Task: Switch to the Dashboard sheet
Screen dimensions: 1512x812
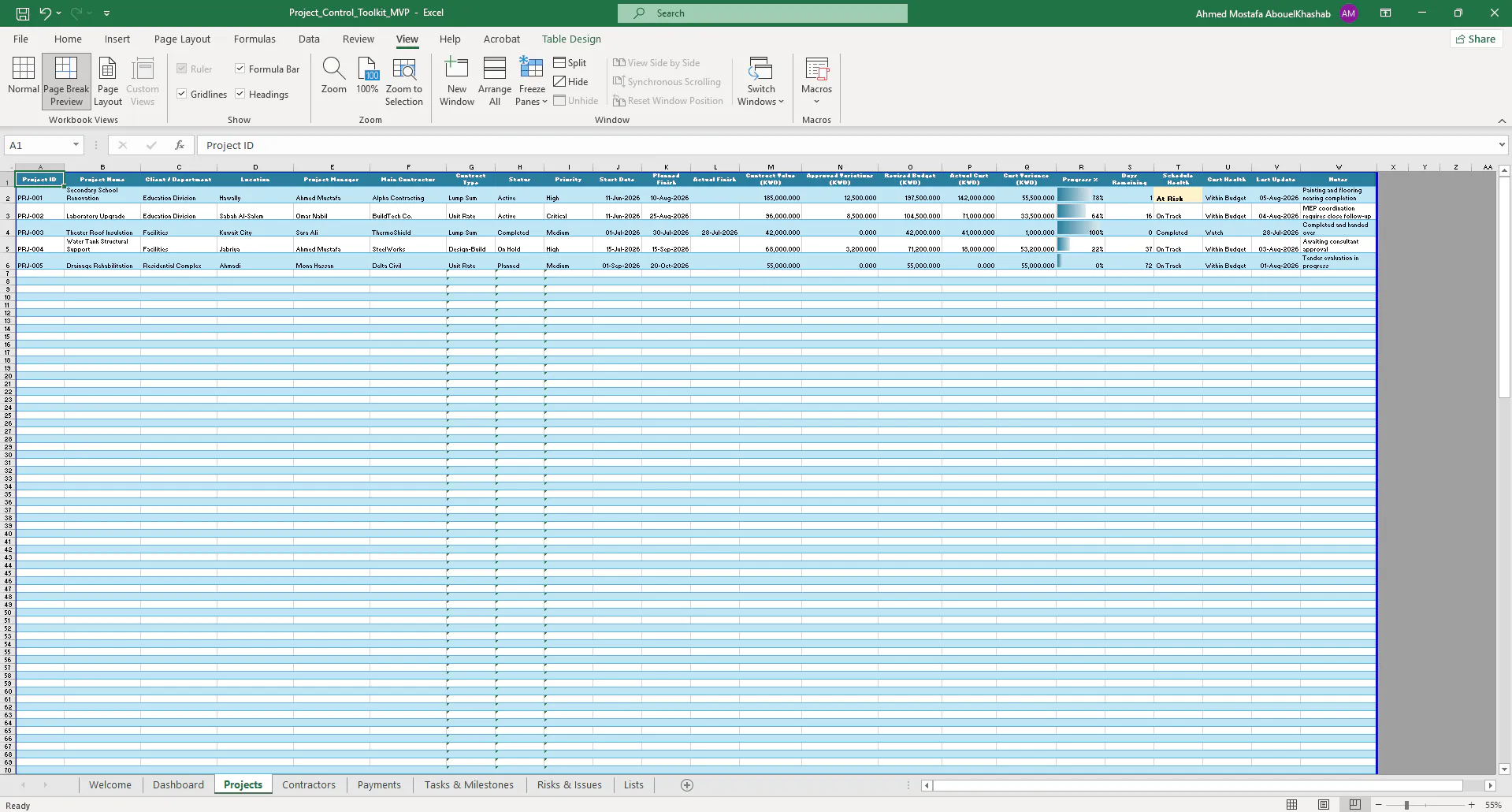Action: pyautogui.click(x=178, y=784)
